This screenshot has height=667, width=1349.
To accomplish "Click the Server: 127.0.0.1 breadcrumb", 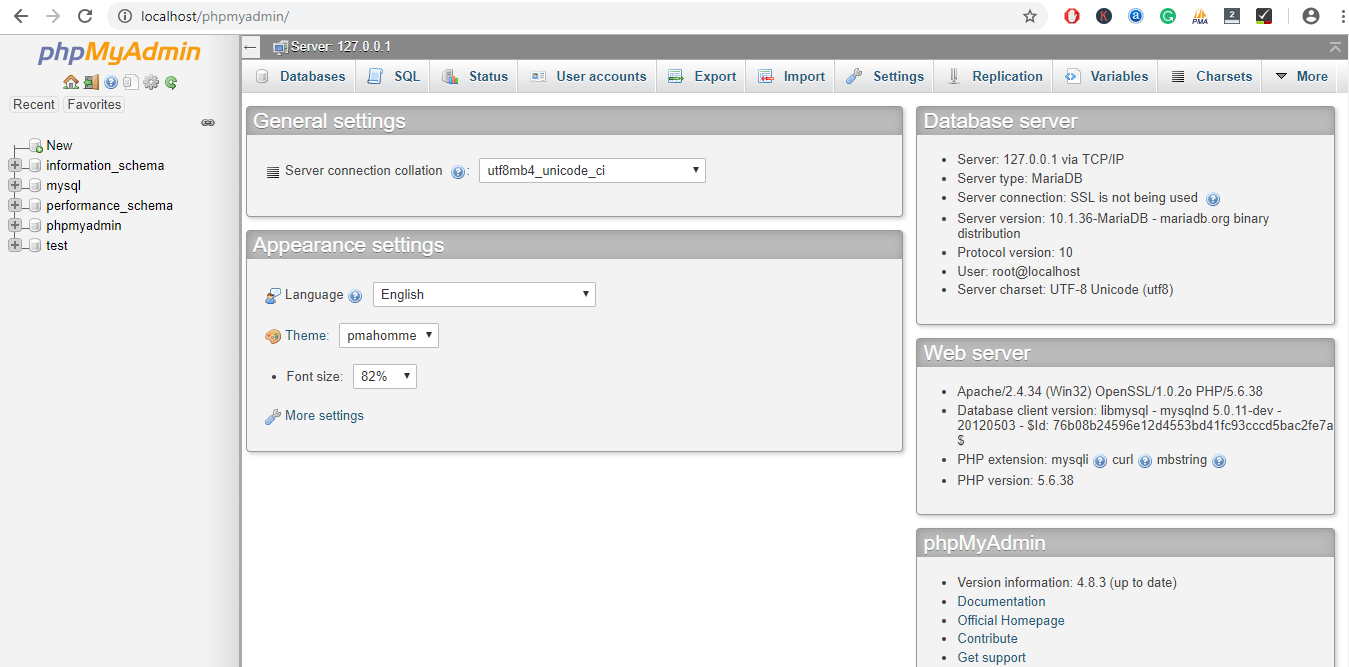I will coord(340,47).
